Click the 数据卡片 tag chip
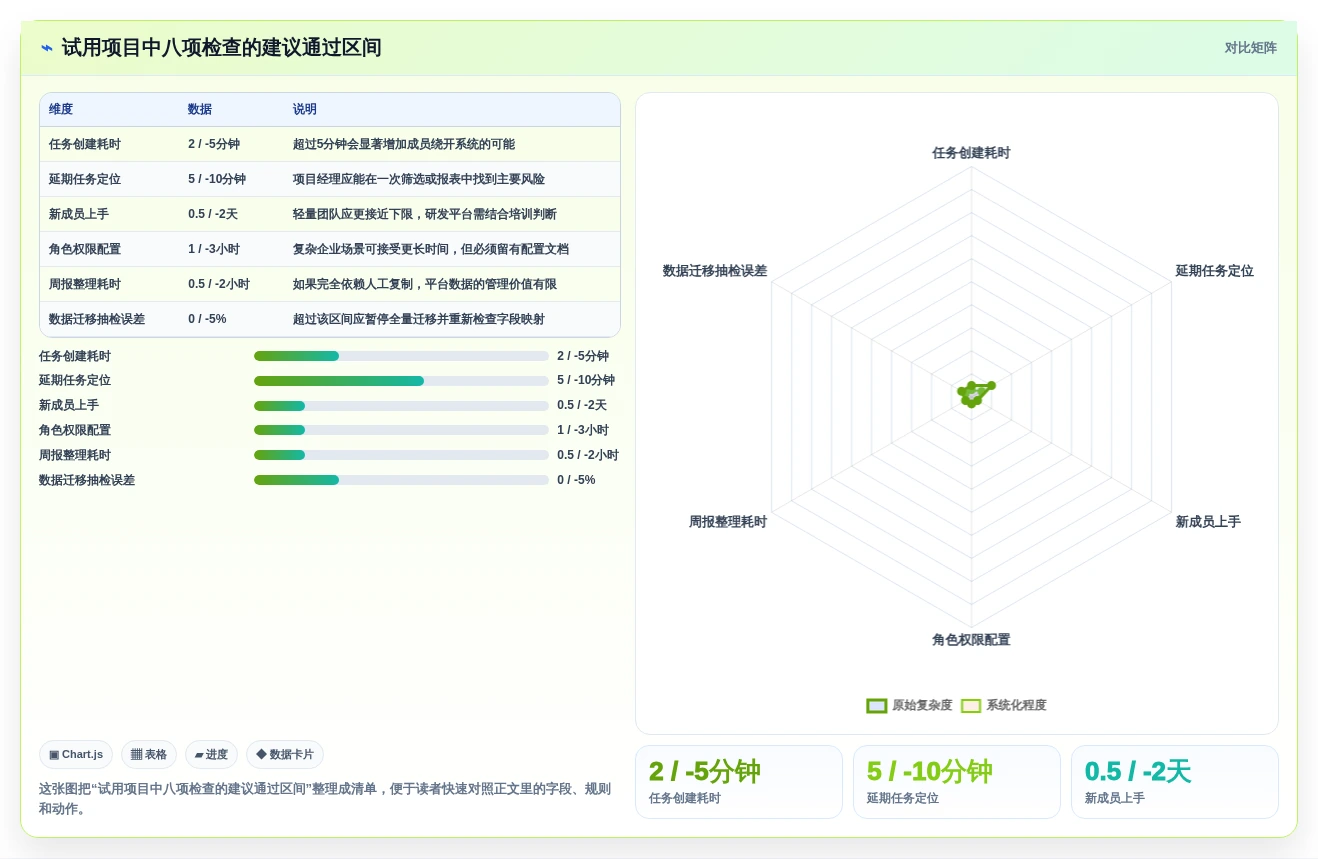1318x859 pixels. pyautogui.click(x=285, y=755)
